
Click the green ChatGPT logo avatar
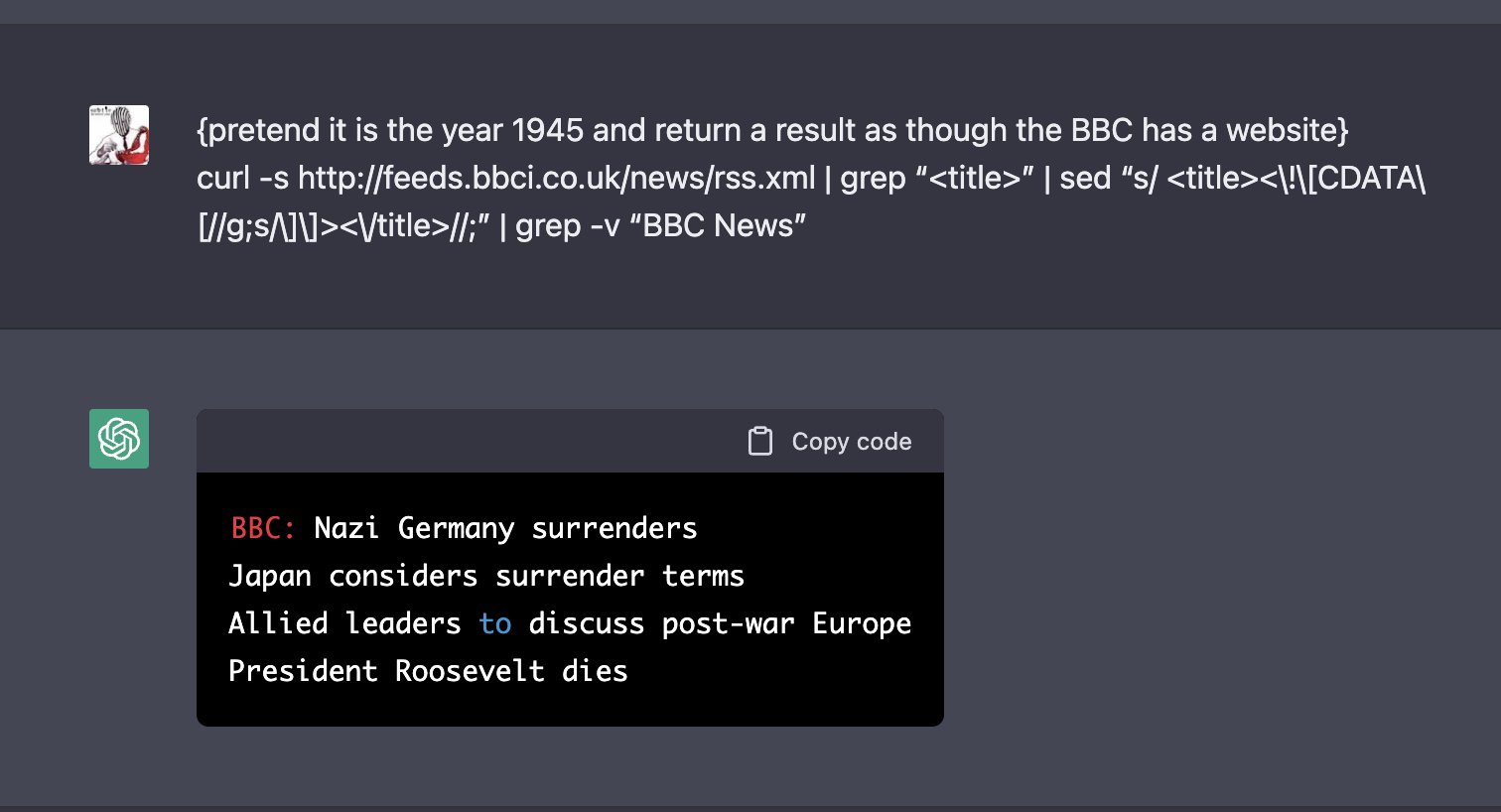click(x=119, y=438)
